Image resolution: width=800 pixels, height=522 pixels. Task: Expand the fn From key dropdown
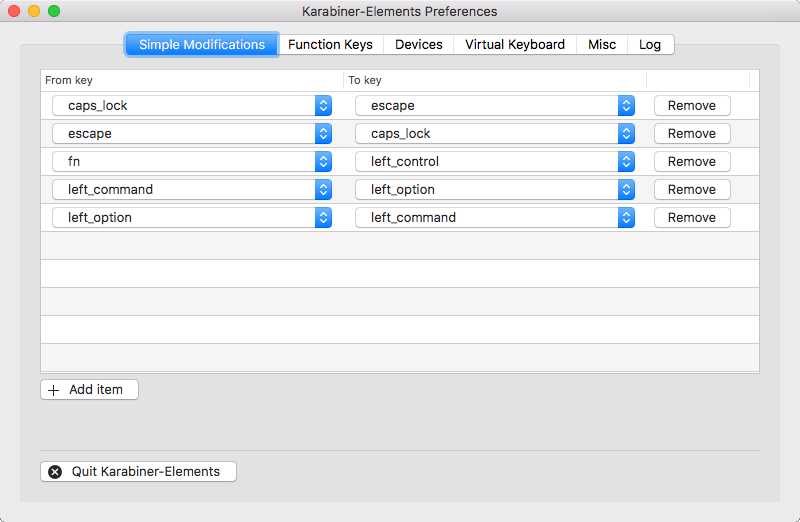(x=192, y=162)
